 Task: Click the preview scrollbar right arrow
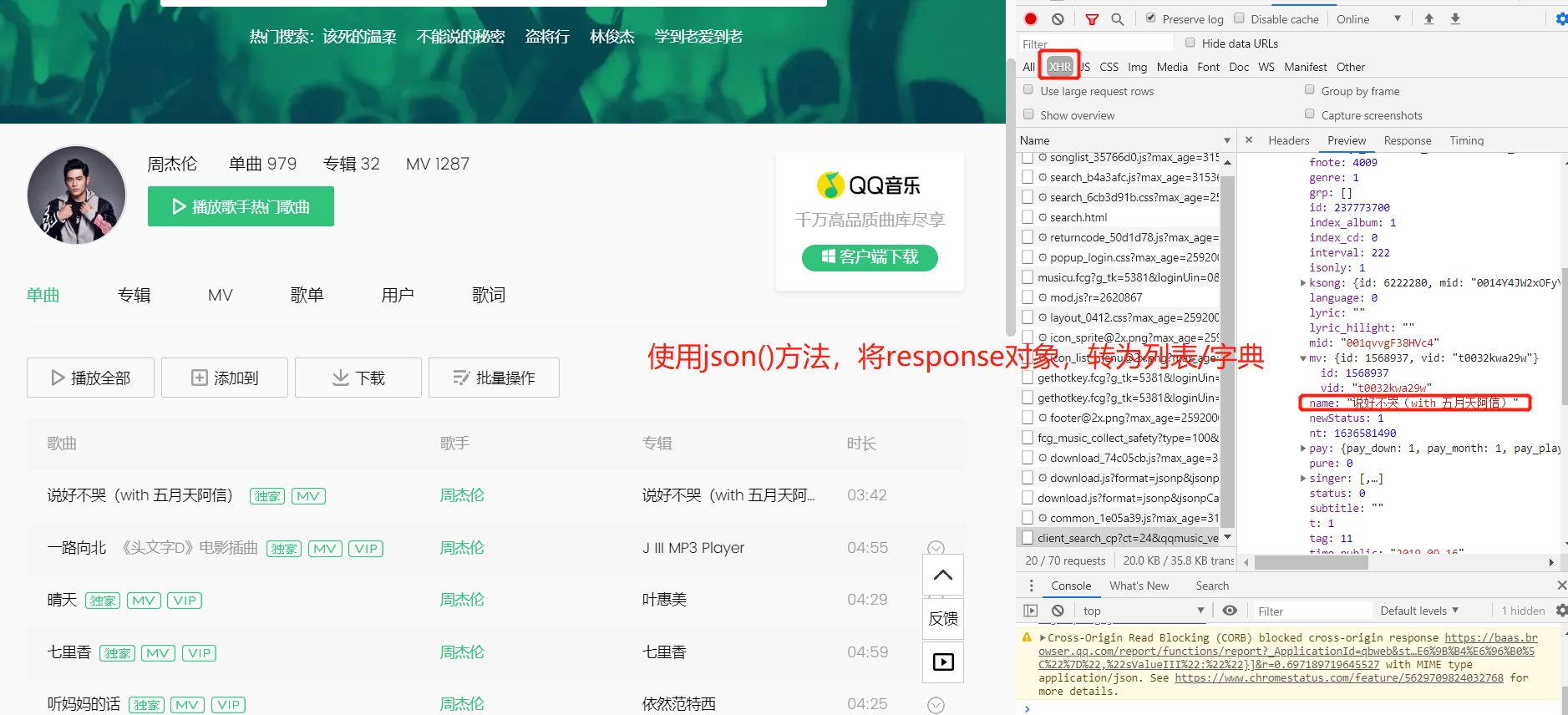point(1551,563)
